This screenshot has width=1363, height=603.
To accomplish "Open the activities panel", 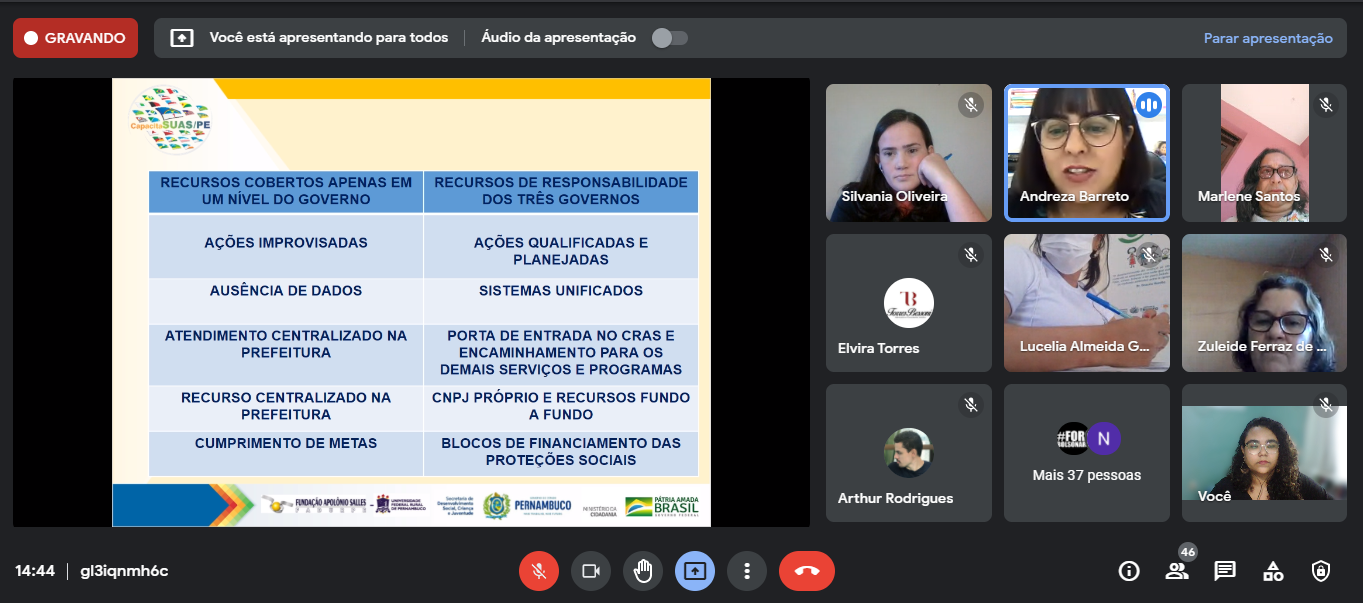I will click(1273, 571).
